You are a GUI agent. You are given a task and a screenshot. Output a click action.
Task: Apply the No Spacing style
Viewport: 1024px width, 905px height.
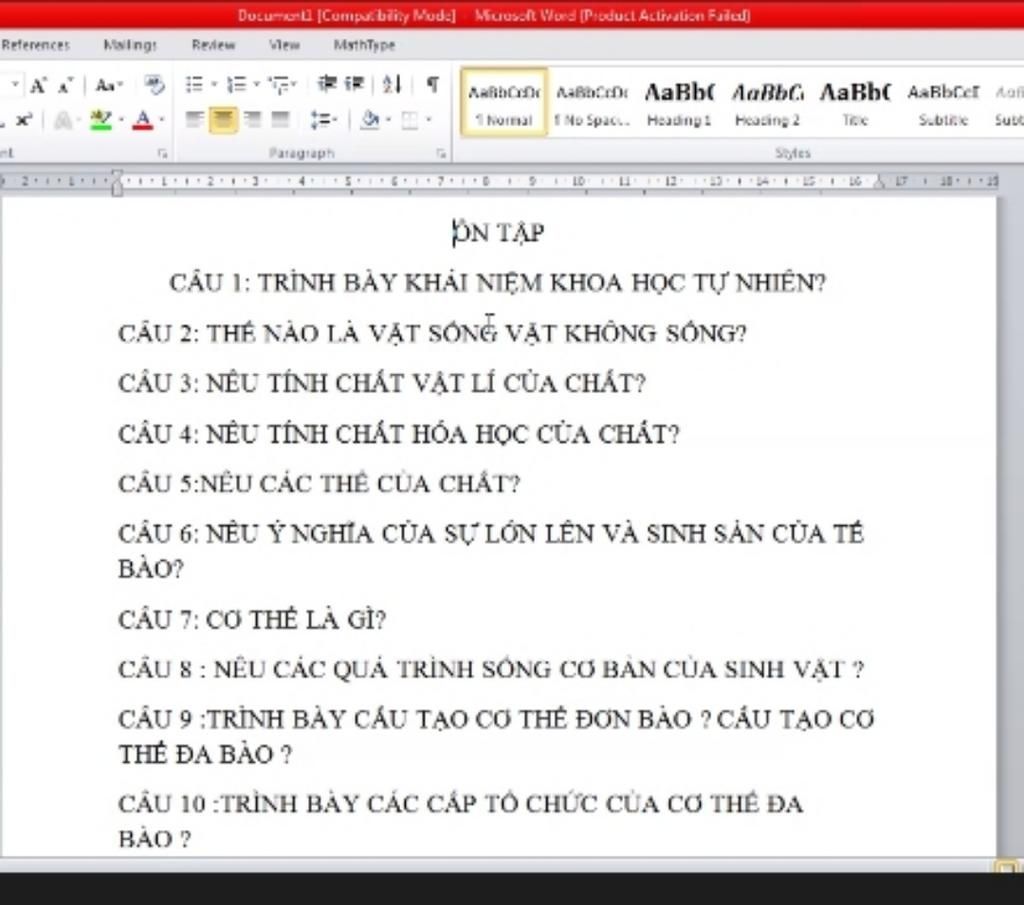click(592, 103)
